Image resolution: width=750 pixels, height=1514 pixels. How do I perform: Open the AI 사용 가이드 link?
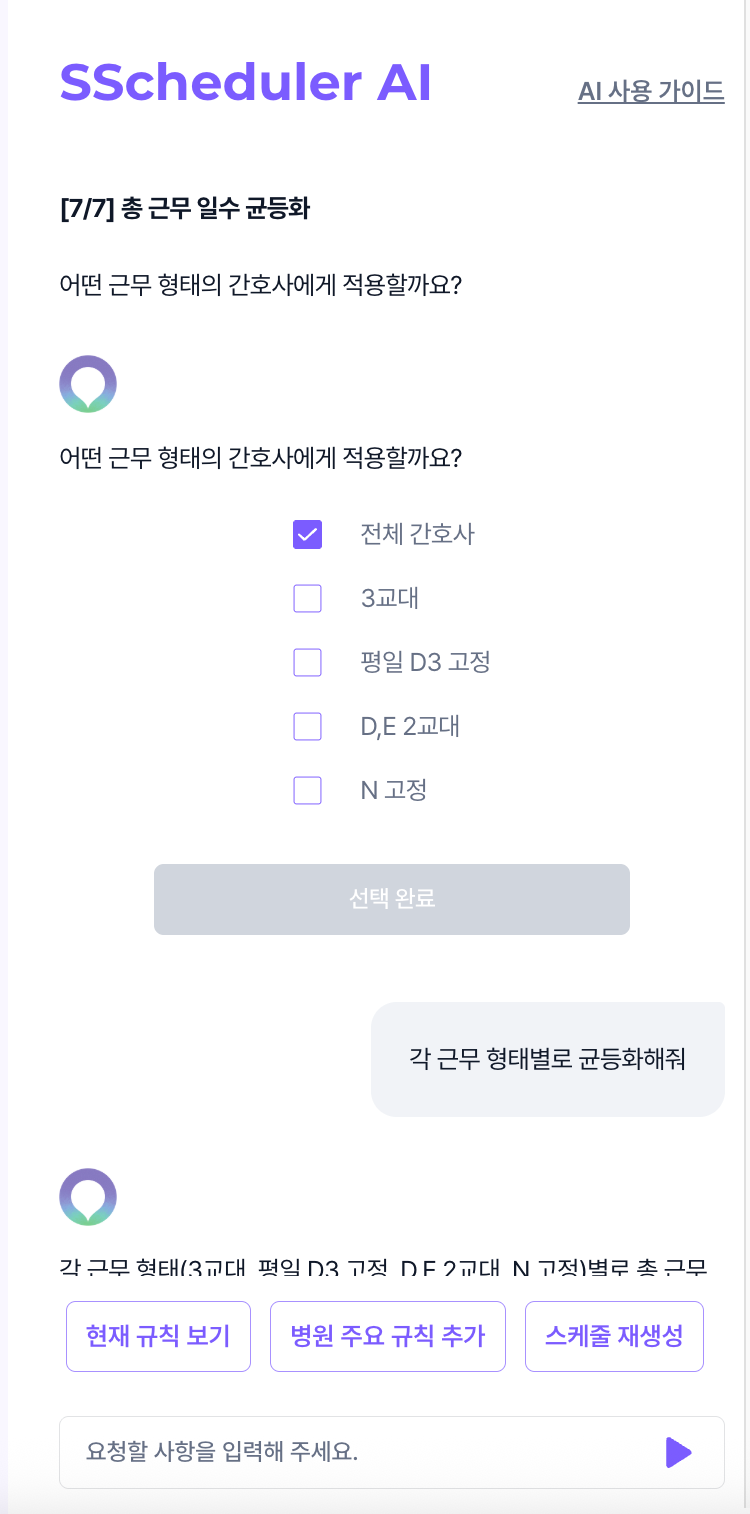(x=651, y=91)
